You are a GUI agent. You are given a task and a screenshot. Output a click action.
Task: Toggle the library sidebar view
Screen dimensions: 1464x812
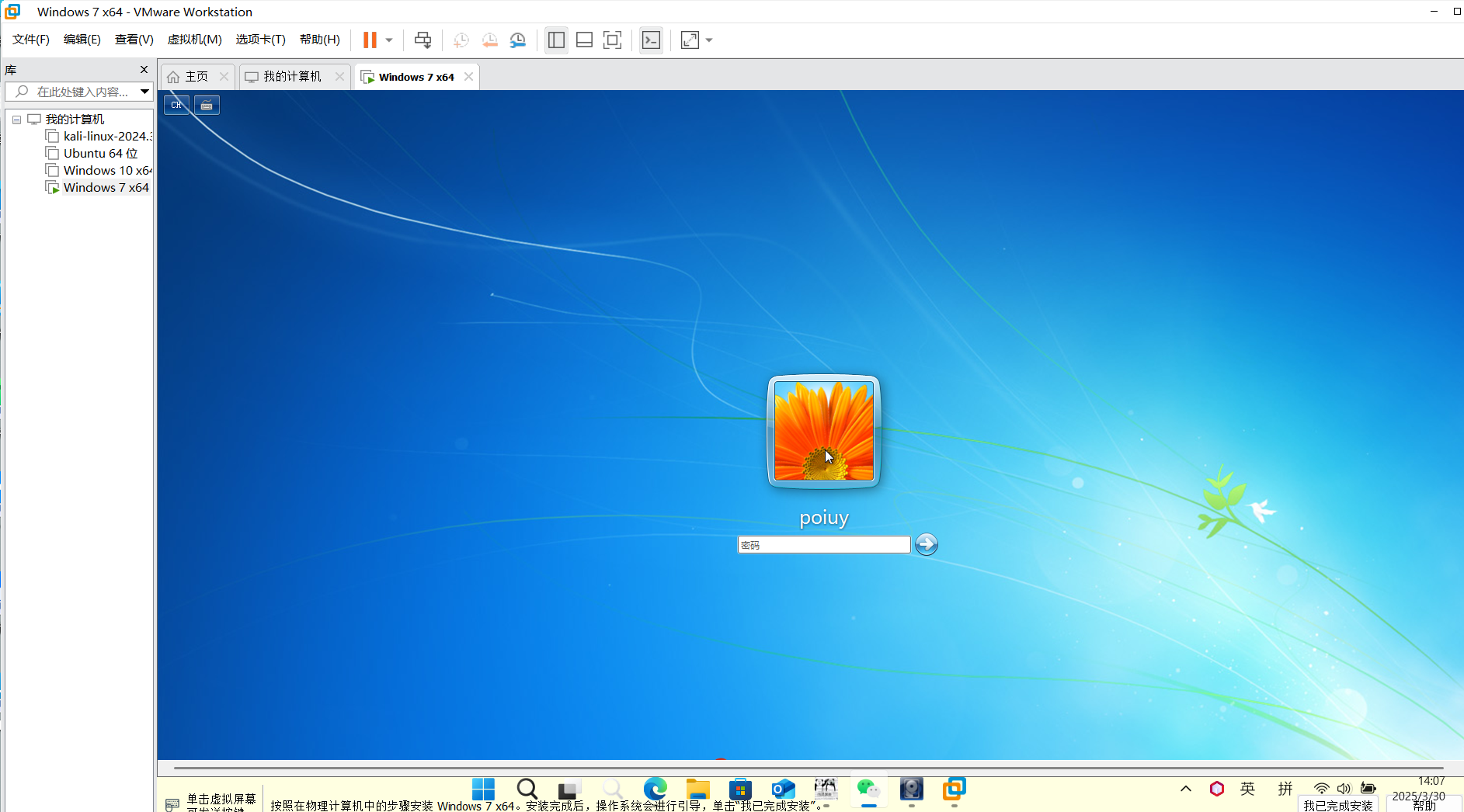pyautogui.click(x=556, y=40)
